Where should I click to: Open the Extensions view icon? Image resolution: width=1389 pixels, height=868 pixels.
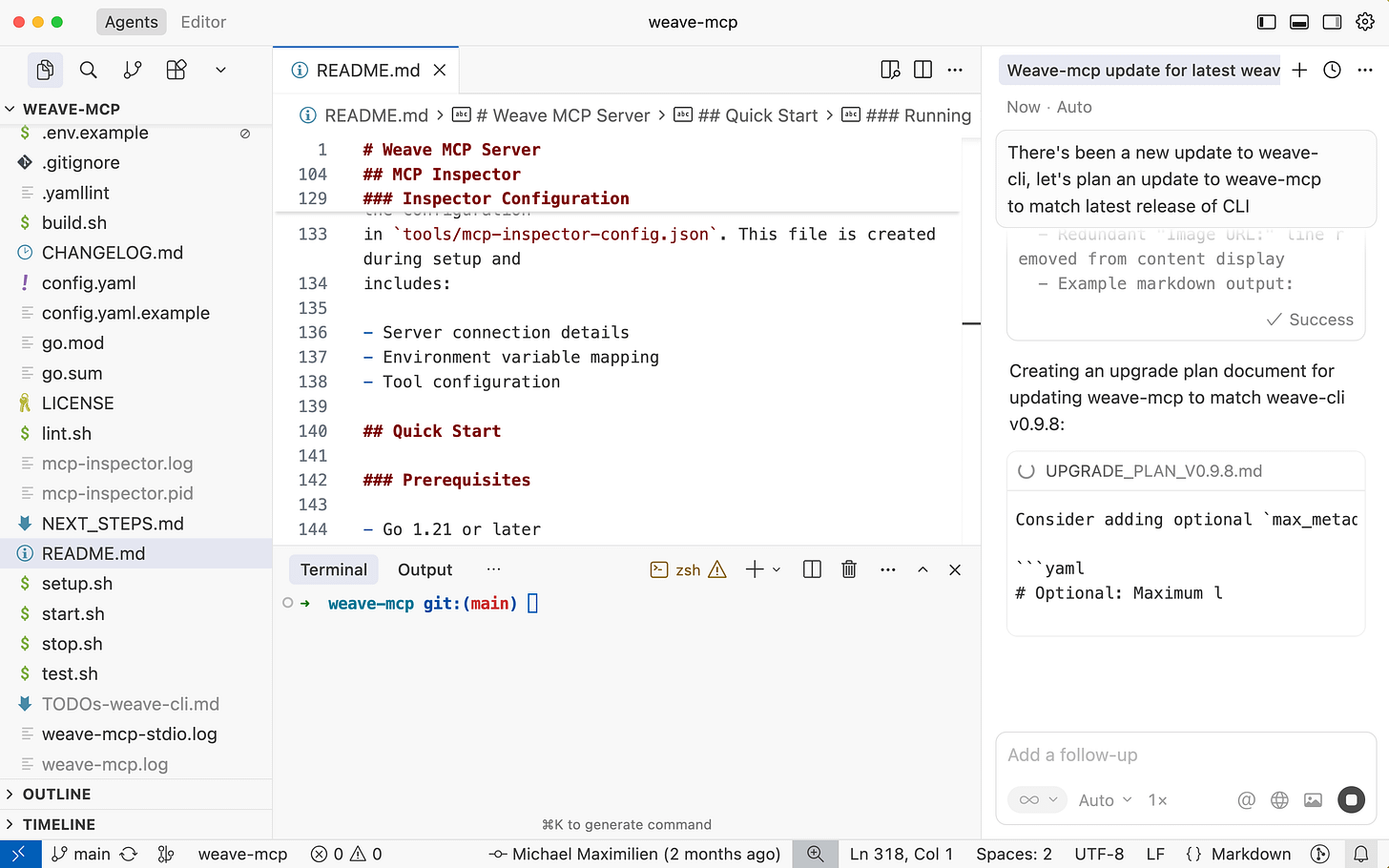pos(176,70)
